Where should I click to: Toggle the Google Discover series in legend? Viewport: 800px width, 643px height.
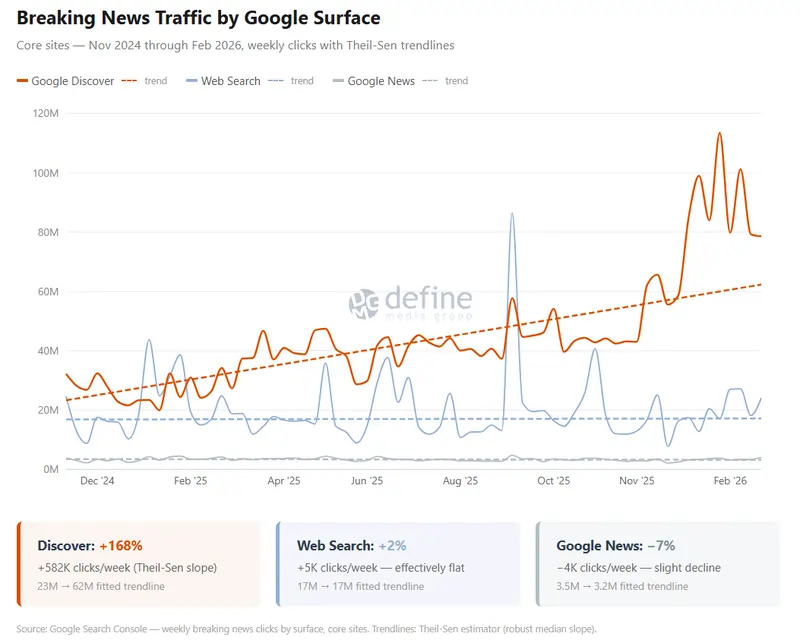point(72,81)
